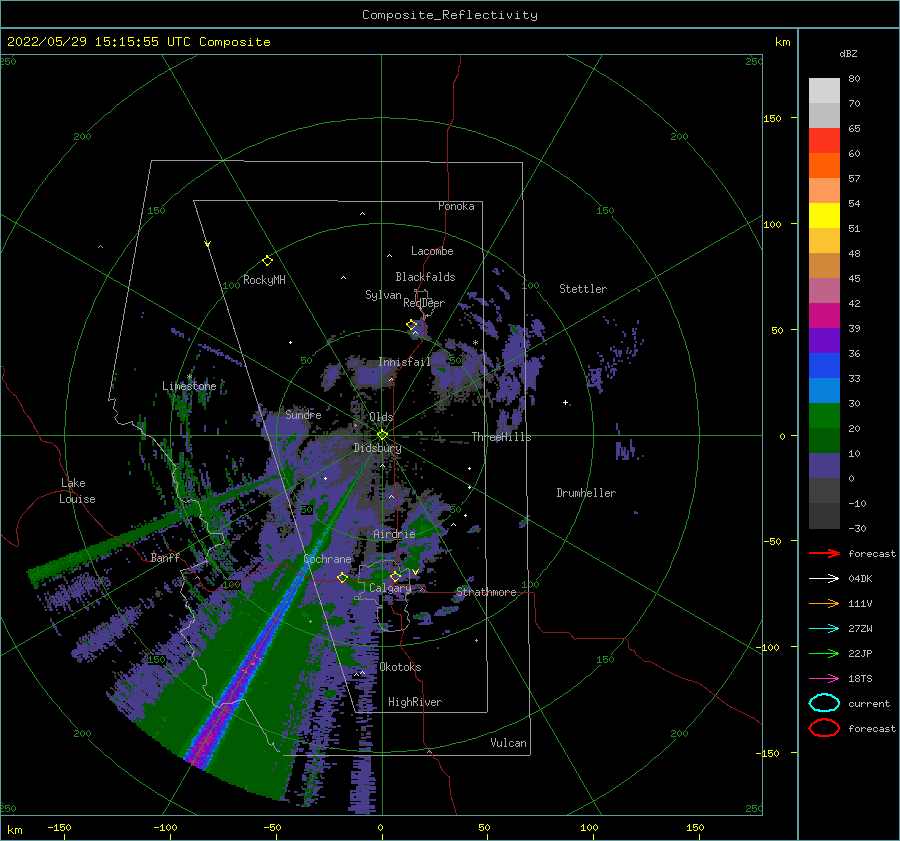
Task: Click the green 30 dBZ color swatch
Action: point(824,415)
